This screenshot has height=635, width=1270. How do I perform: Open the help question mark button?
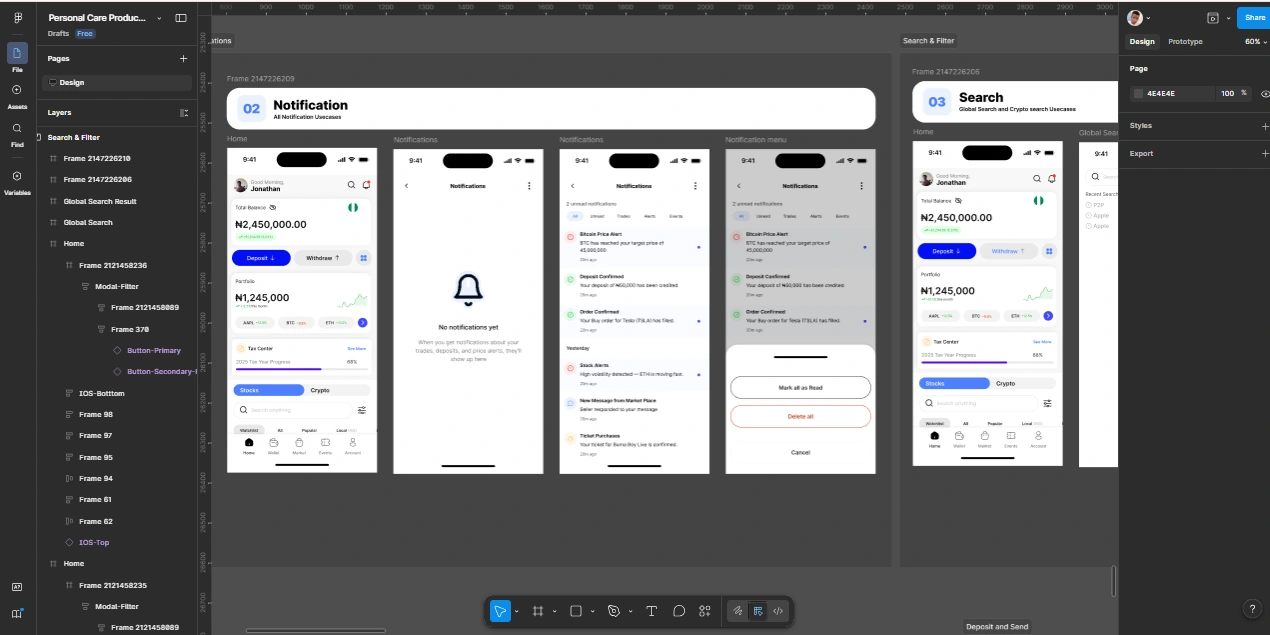[1252, 608]
